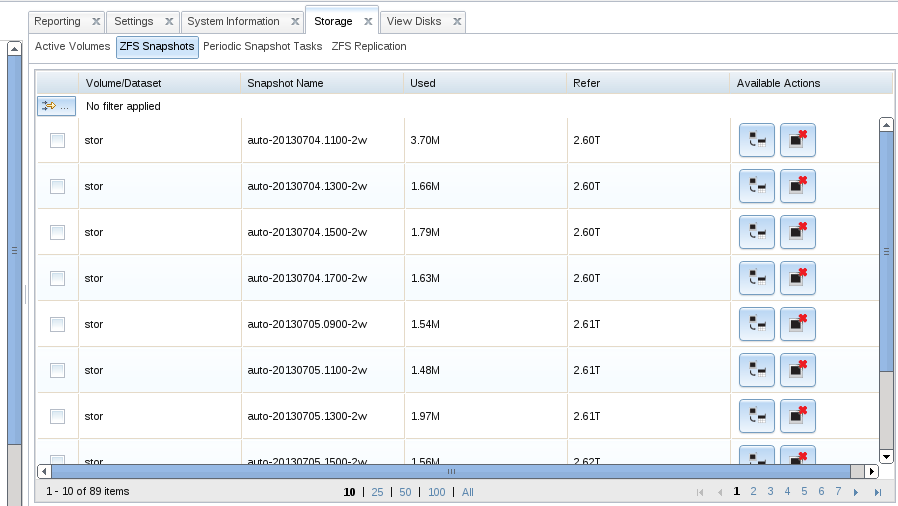This screenshot has width=898, height=506.
Task: Jump to the last page of snapshots
Action: coord(877,492)
